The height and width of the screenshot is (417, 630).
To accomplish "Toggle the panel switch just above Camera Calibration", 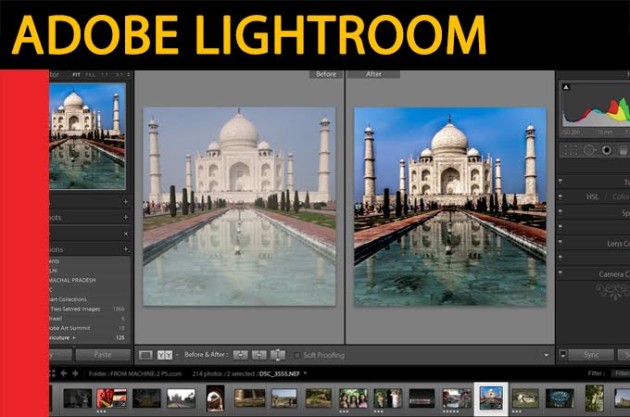I will (561, 258).
